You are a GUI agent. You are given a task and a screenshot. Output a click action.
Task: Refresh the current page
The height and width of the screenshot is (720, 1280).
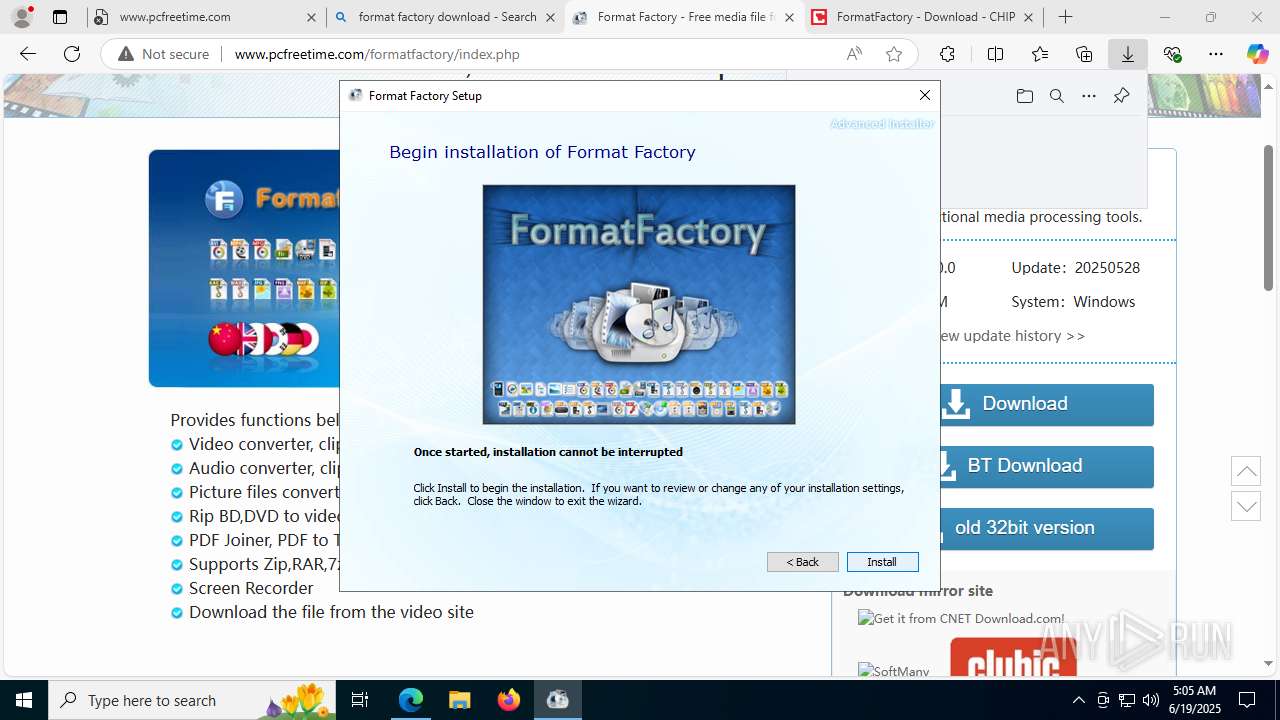click(72, 54)
